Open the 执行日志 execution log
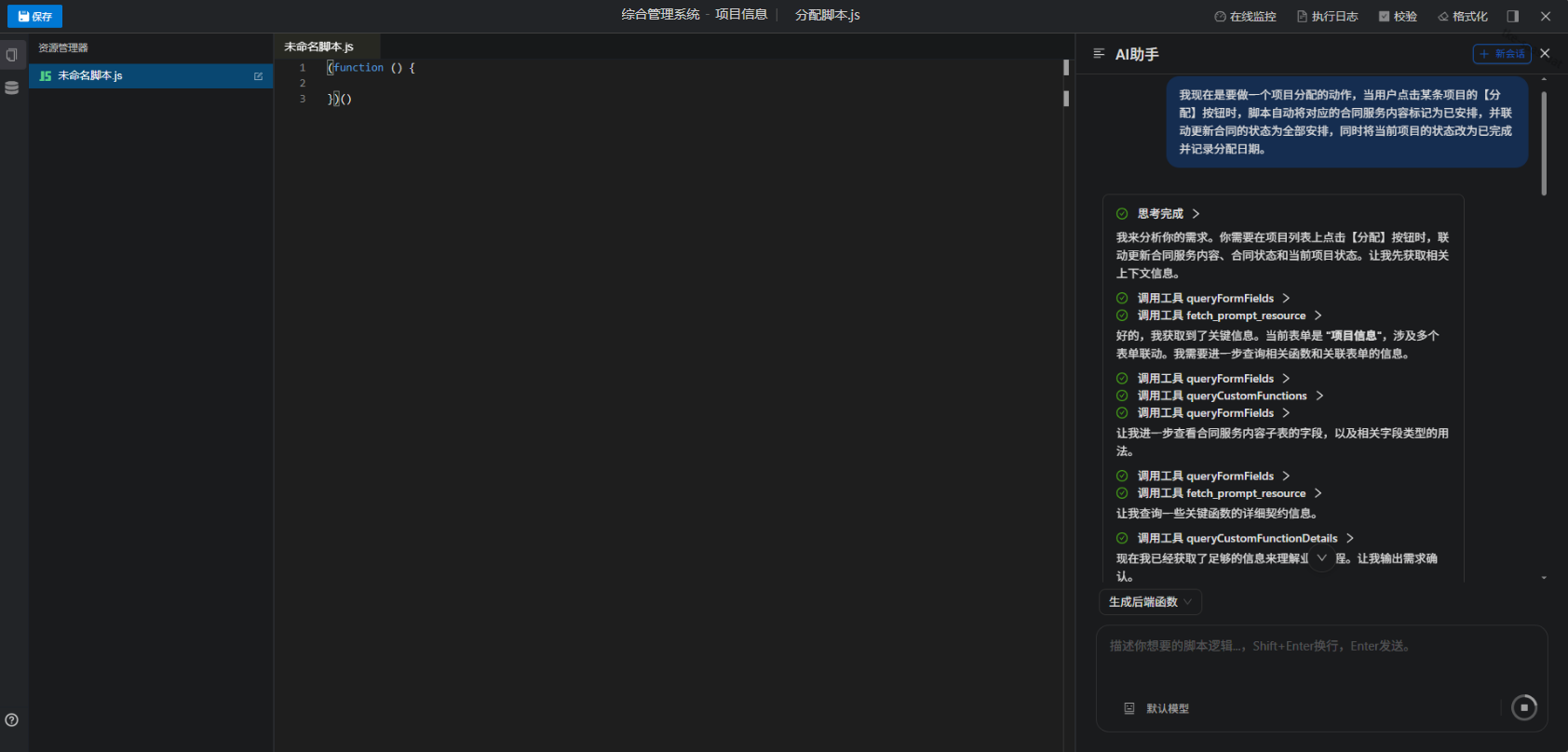Viewport: 1568px width, 752px height. click(x=1327, y=16)
